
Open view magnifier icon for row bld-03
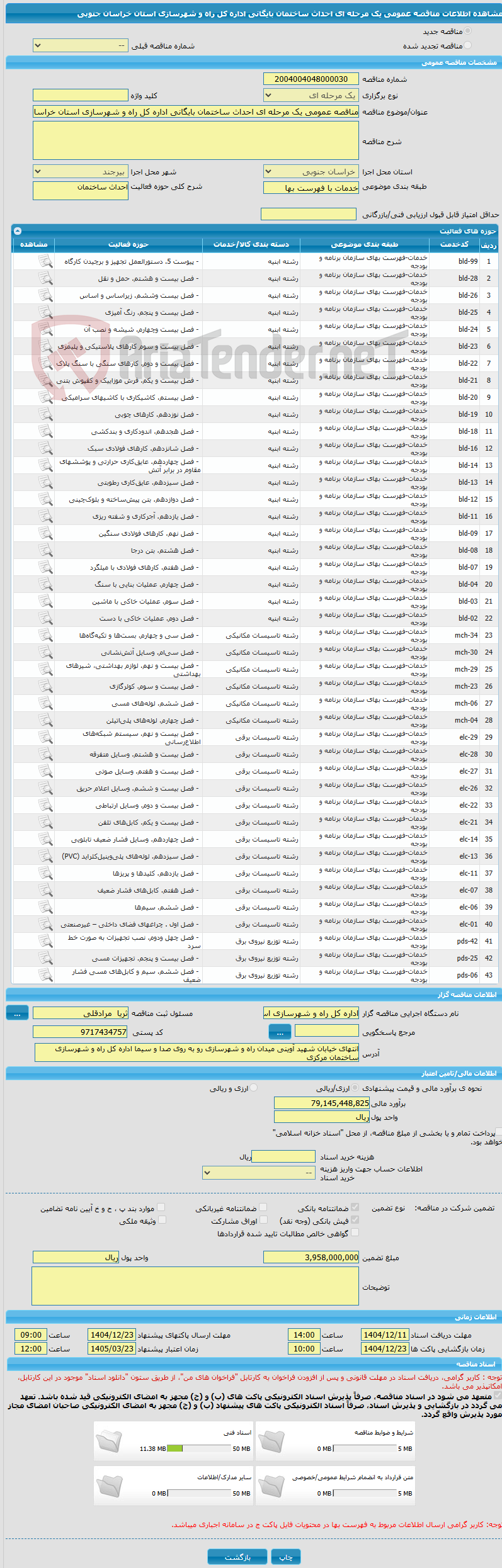tap(45, 601)
